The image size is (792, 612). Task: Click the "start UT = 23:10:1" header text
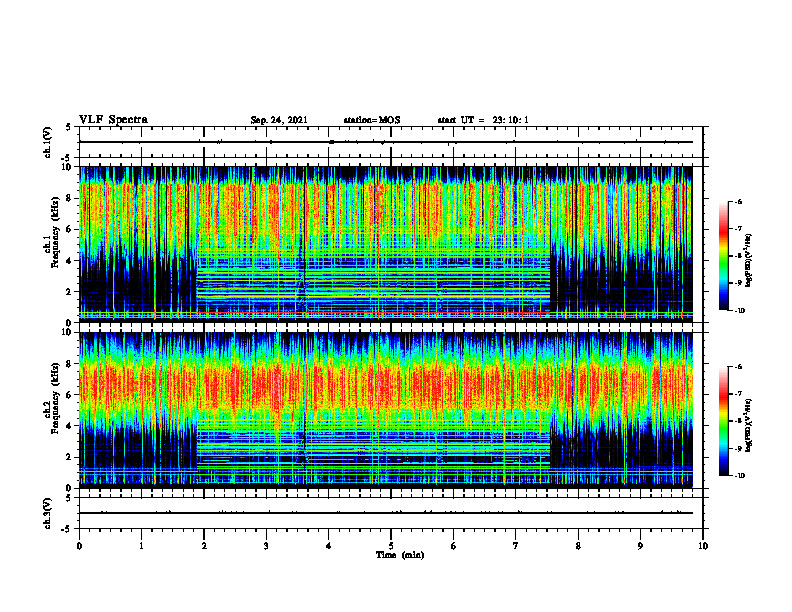click(483, 120)
